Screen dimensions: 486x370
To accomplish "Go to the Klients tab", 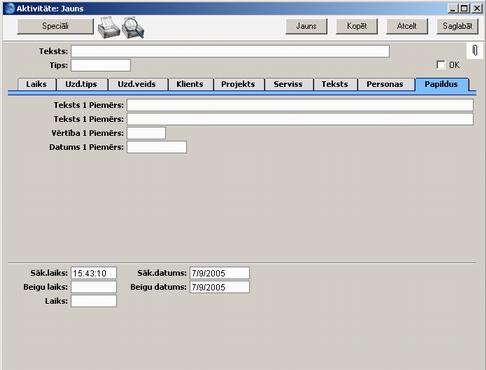I will click(x=190, y=84).
